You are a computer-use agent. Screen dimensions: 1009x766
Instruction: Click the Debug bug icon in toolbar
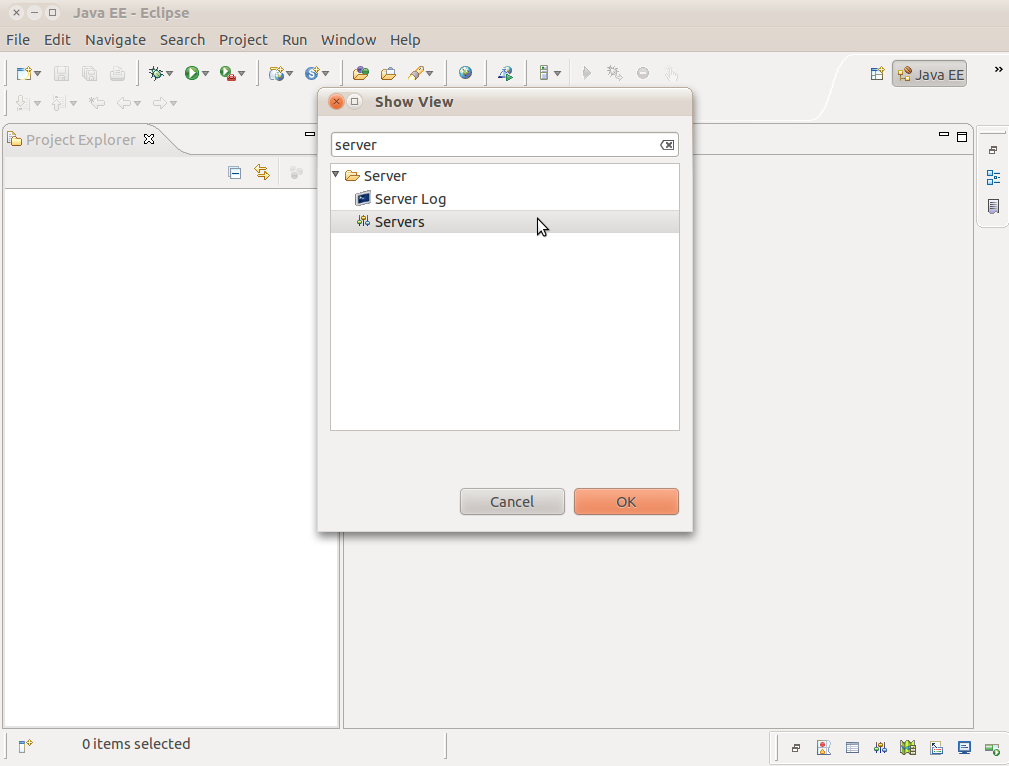pyautogui.click(x=155, y=73)
